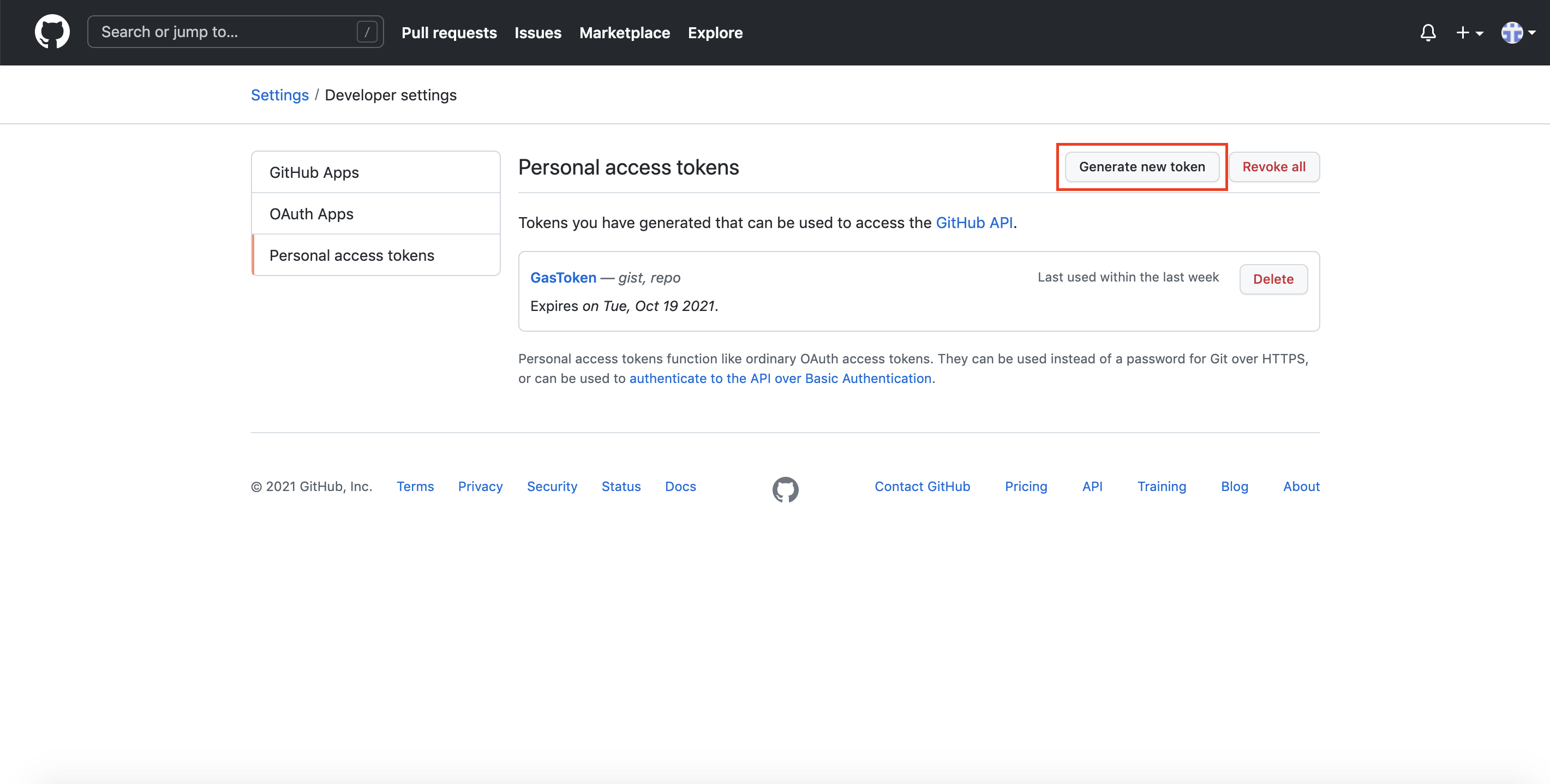The width and height of the screenshot is (1550, 784).
Task: Open the Explore page
Action: pos(715,33)
